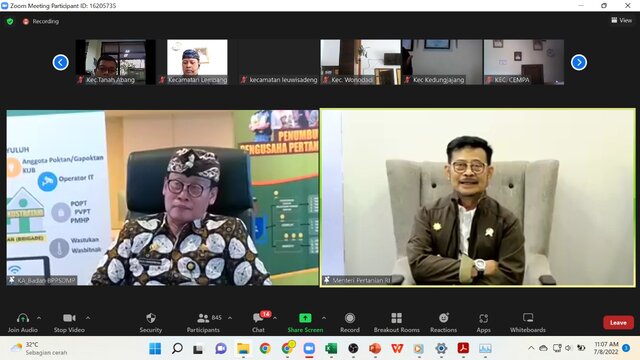Image resolution: width=640 pixels, height=360 pixels.
Task: Expand Share Screen options arrow
Action: [x=324, y=318]
